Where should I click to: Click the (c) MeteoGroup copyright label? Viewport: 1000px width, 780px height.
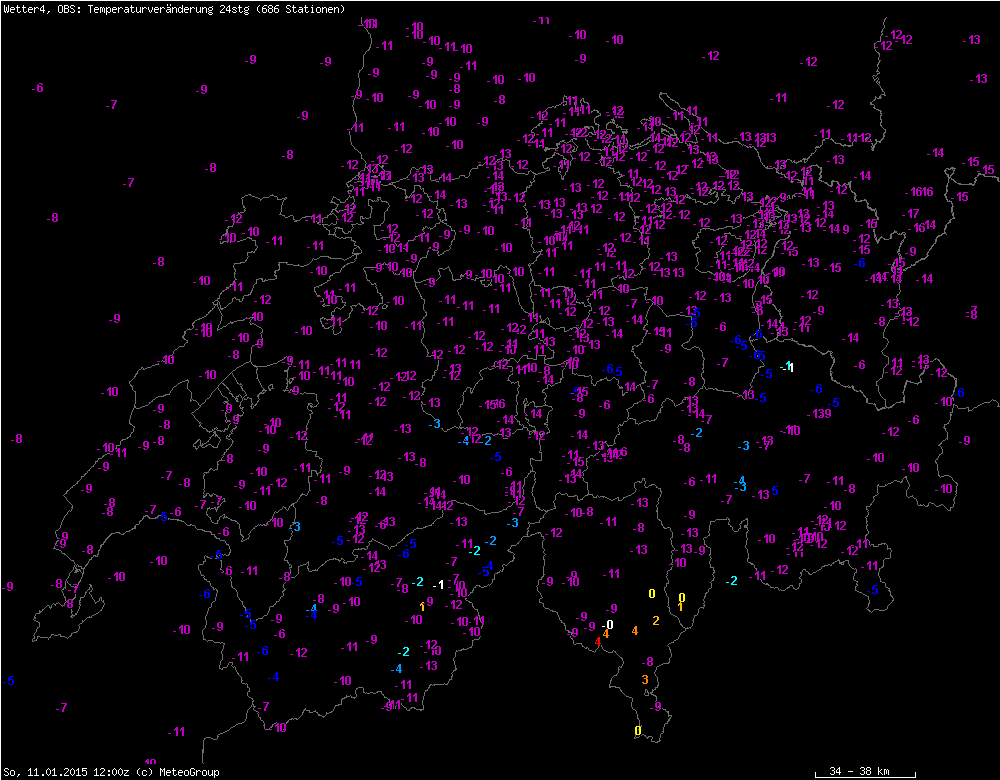176,772
